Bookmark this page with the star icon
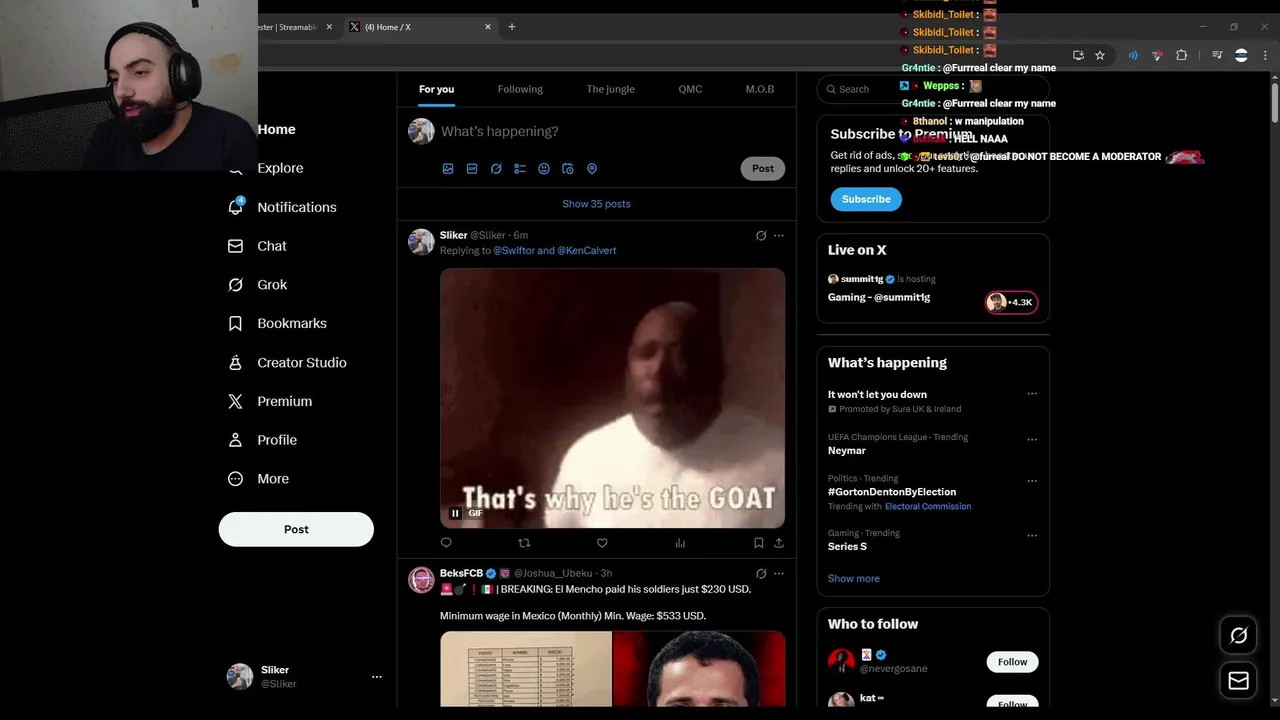Screen dimensions: 1280x720 coord(1100,56)
